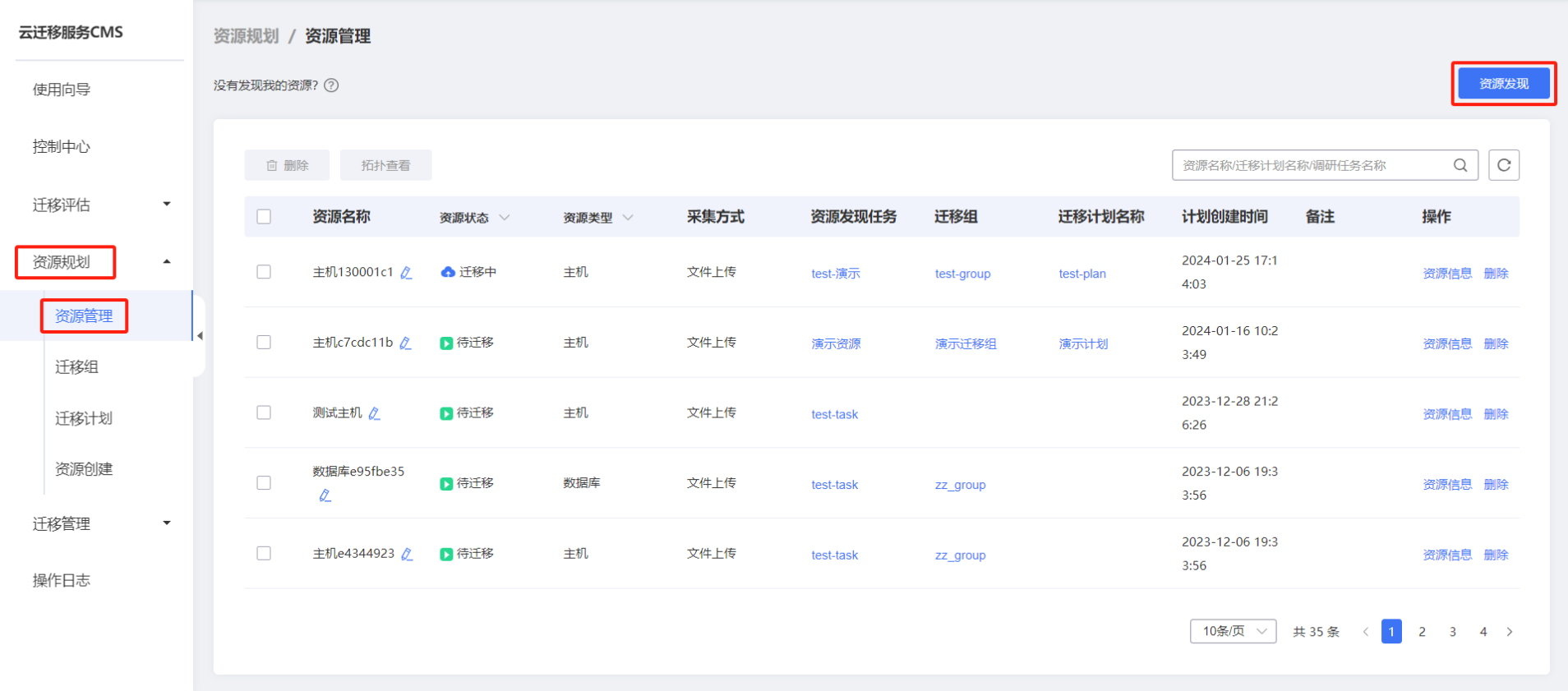Open the 资源类型 column filter
The height and width of the screenshot is (691, 1568).
pos(628,218)
